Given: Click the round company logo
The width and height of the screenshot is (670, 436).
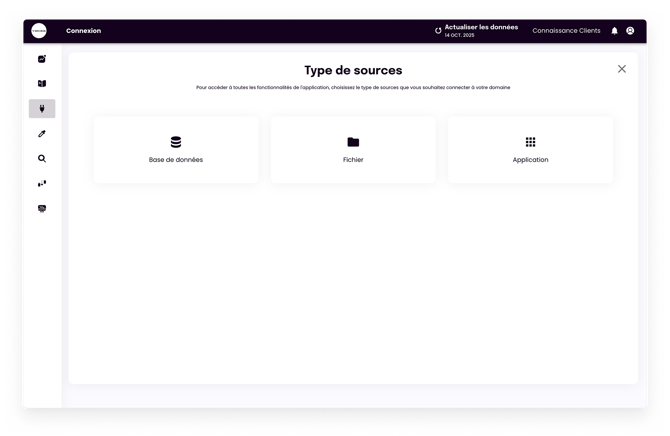Looking at the screenshot, I should pos(39,31).
